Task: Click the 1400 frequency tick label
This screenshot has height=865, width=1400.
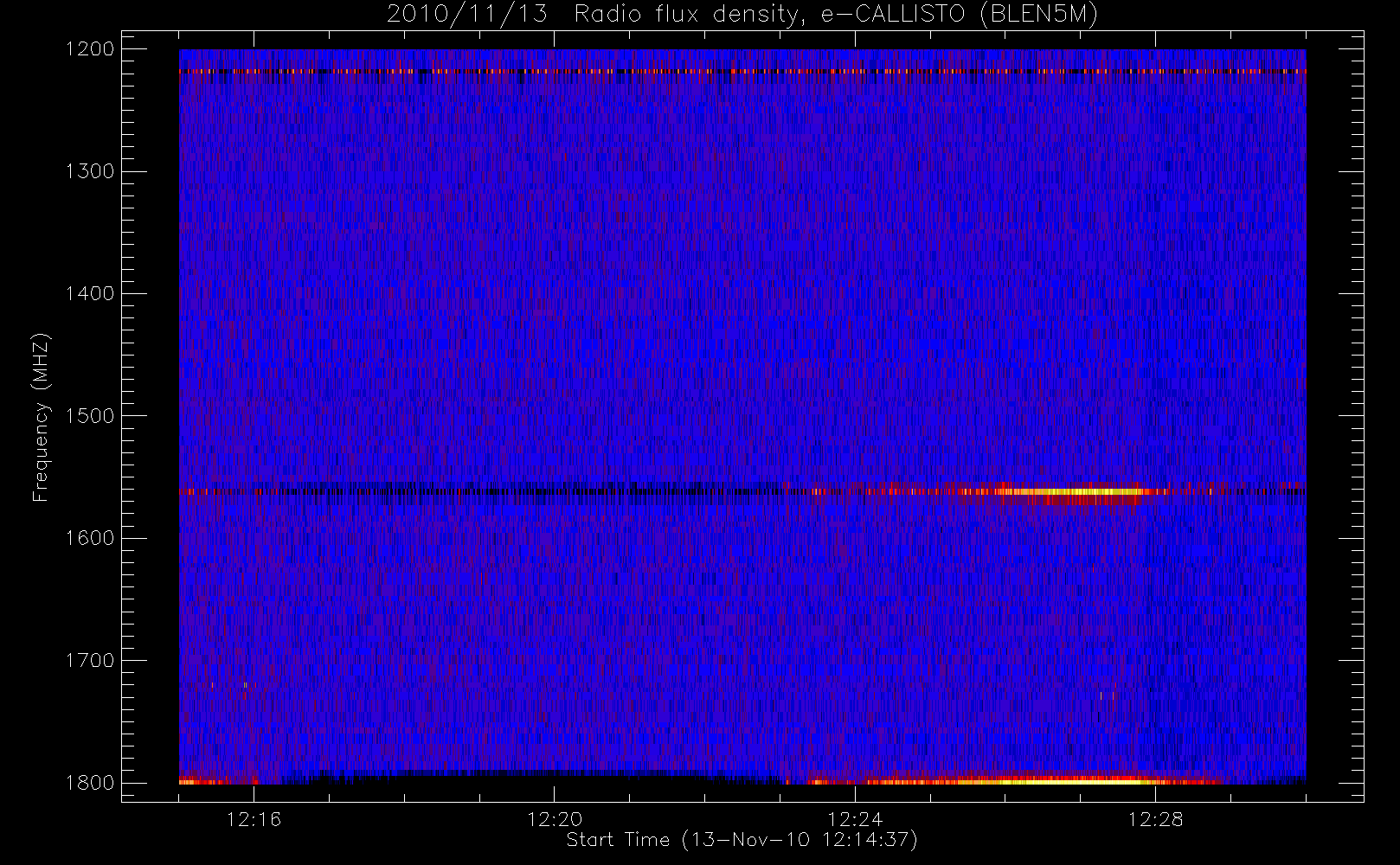Action: point(90,294)
